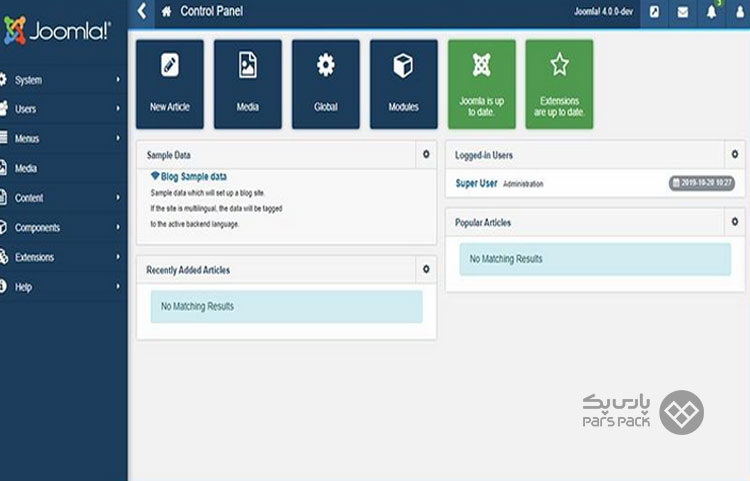The height and width of the screenshot is (481, 750).
Task: Click the Recently Added Articles heading
Action: pos(188,270)
